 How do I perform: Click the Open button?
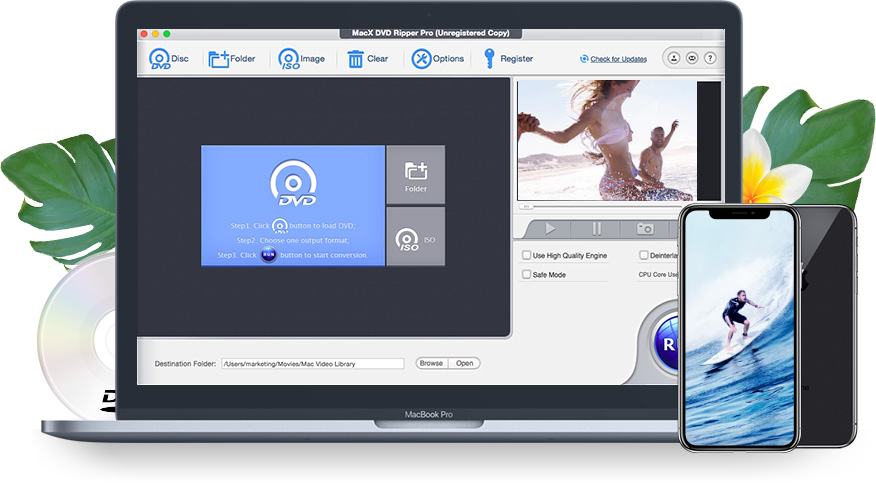coord(464,363)
